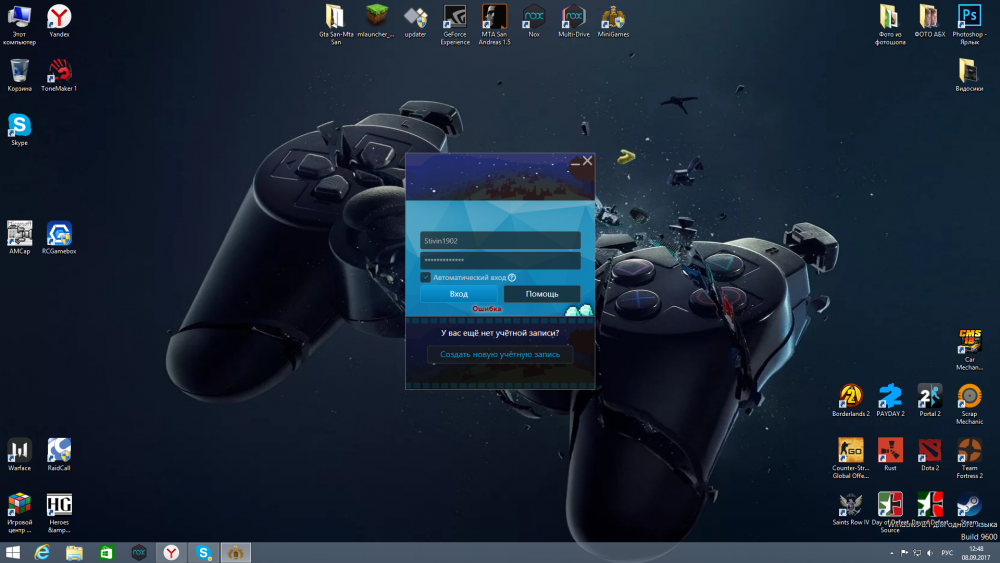Image resolution: width=1000 pixels, height=563 pixels.
Task: Click the Вход login button
Action: [458, 294]
